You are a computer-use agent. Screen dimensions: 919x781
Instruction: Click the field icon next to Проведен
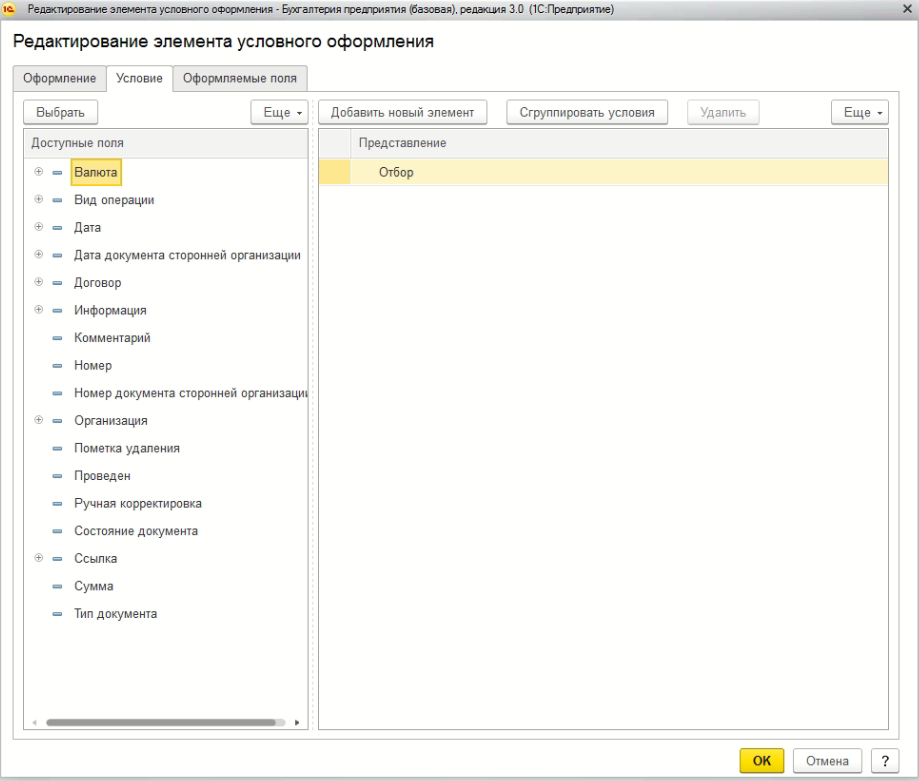pos(57,477)
